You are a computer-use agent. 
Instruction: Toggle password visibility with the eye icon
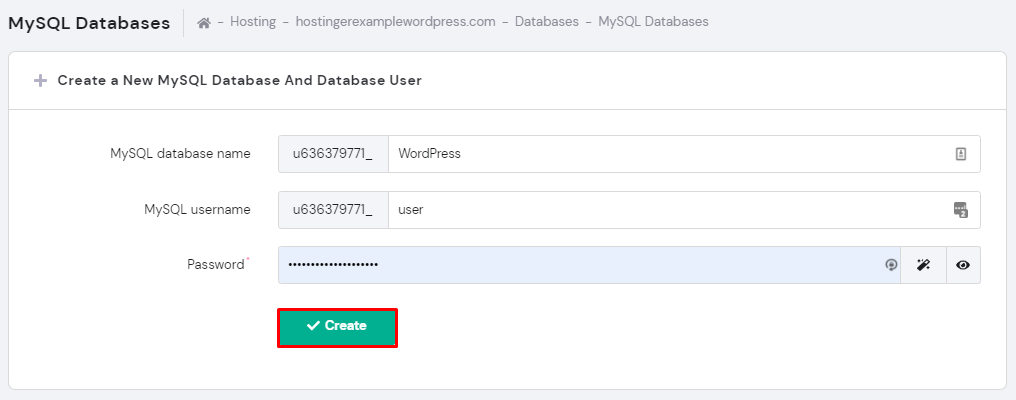[x=963, y=265]
